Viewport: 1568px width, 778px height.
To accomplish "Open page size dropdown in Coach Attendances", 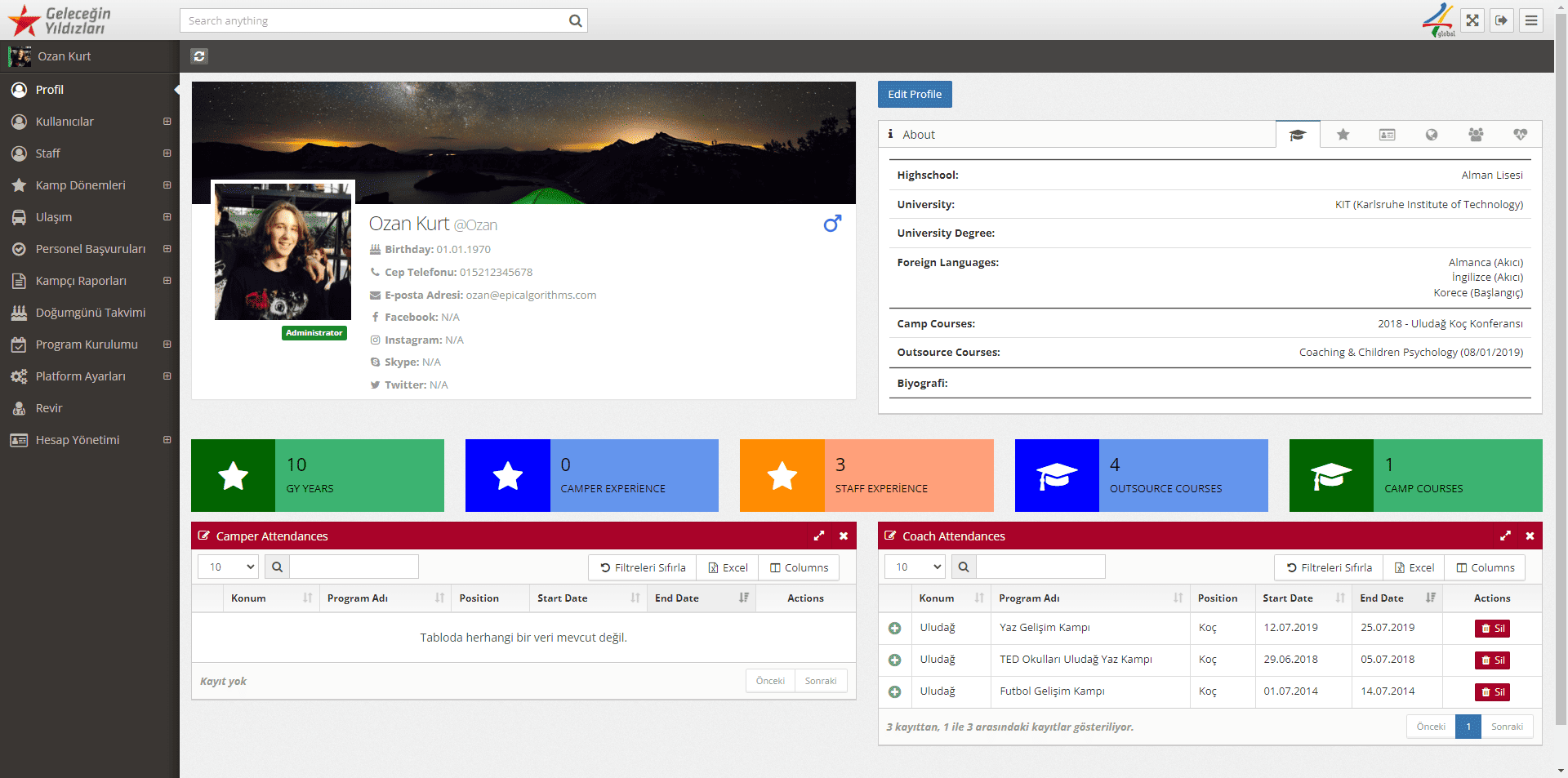I will tap(915, 567).
